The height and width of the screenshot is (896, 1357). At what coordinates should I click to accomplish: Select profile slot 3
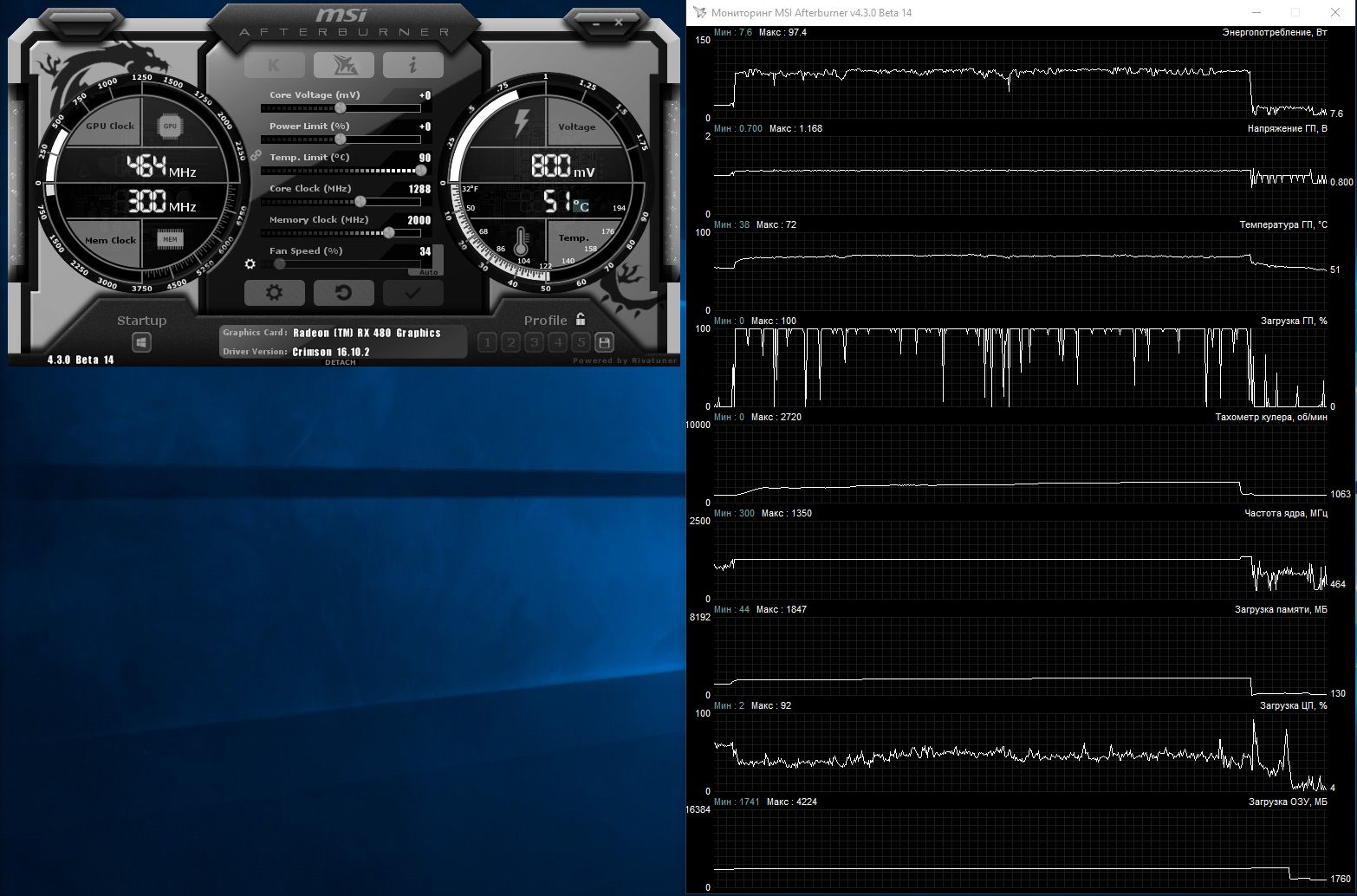pos(534,342)
